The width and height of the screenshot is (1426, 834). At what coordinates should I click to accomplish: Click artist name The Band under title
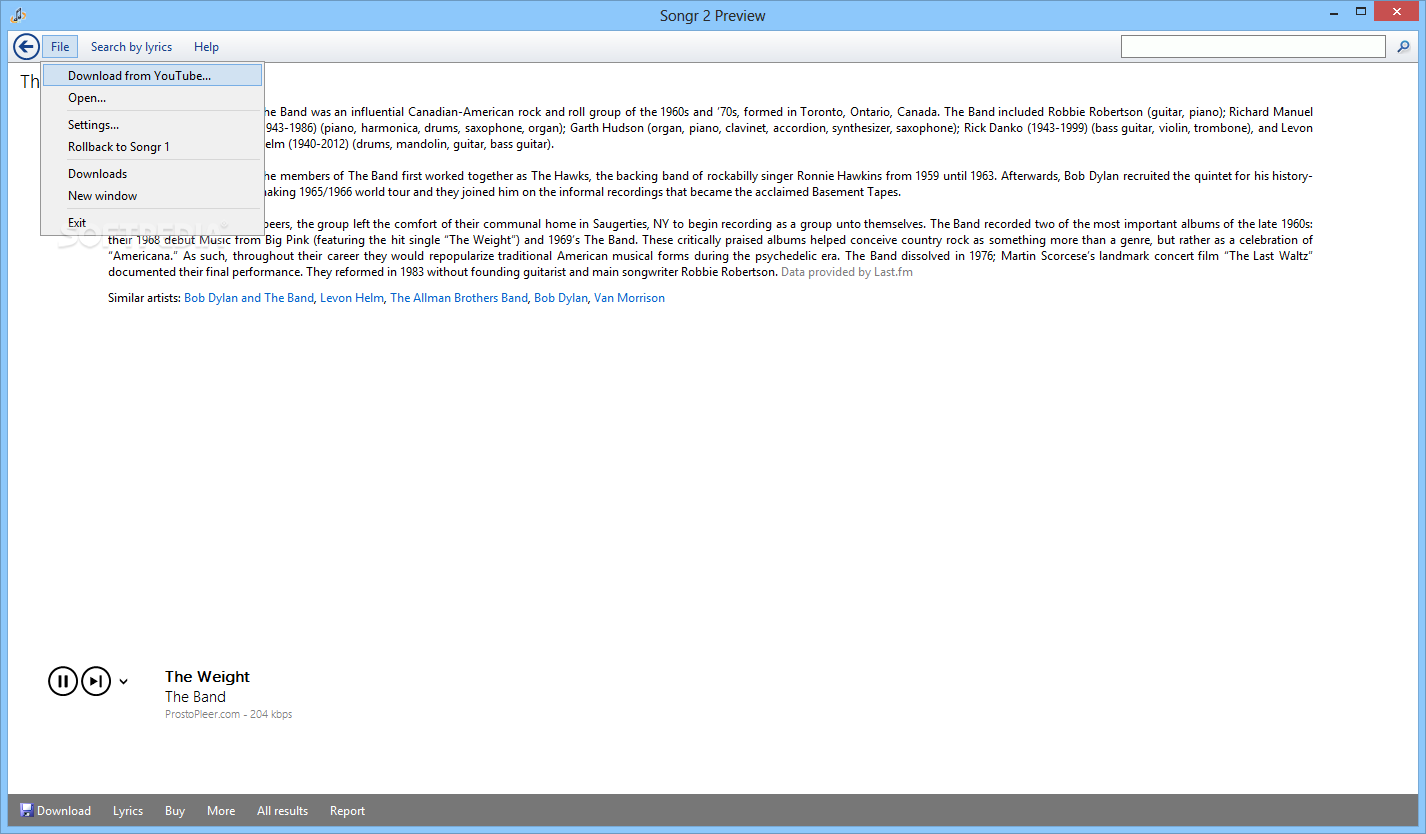coord(195,697)
